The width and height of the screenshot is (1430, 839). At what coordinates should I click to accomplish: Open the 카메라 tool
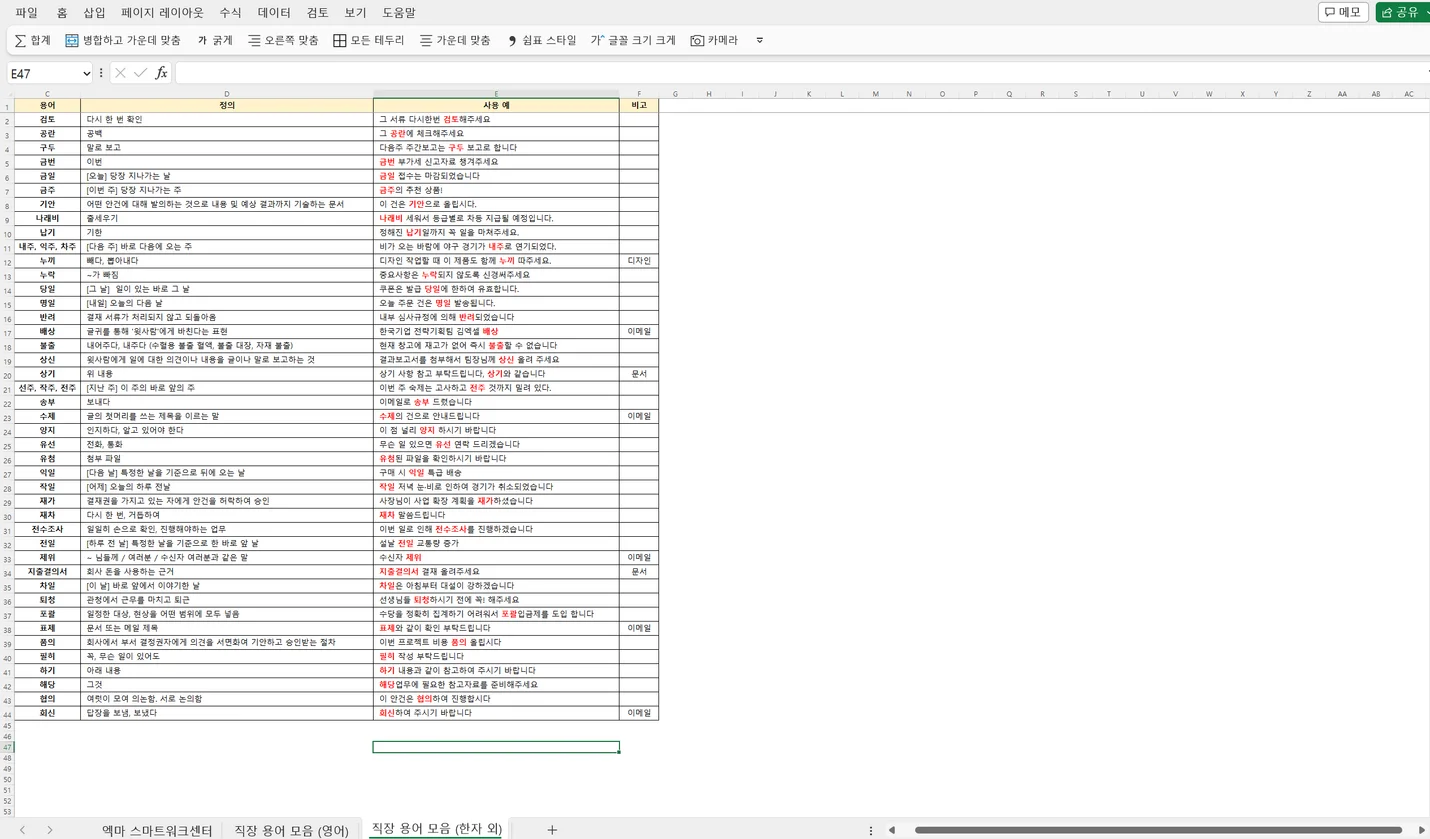(x=714, y=40)
